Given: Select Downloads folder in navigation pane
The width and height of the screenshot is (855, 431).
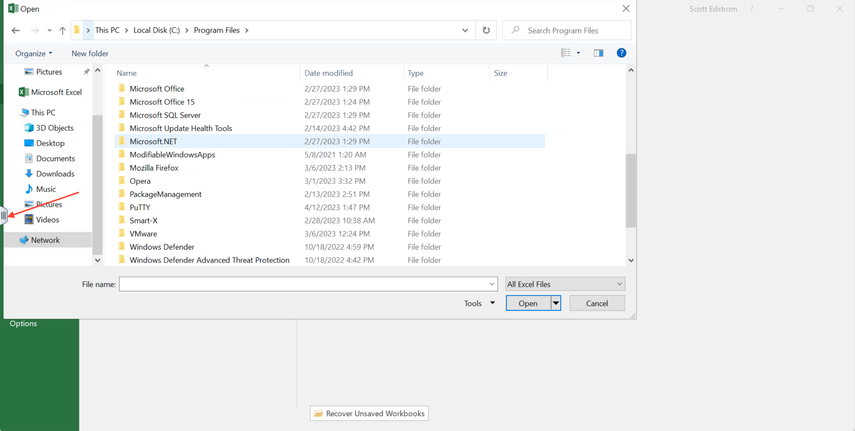Looking at the screenshot, I should [55, 174].
